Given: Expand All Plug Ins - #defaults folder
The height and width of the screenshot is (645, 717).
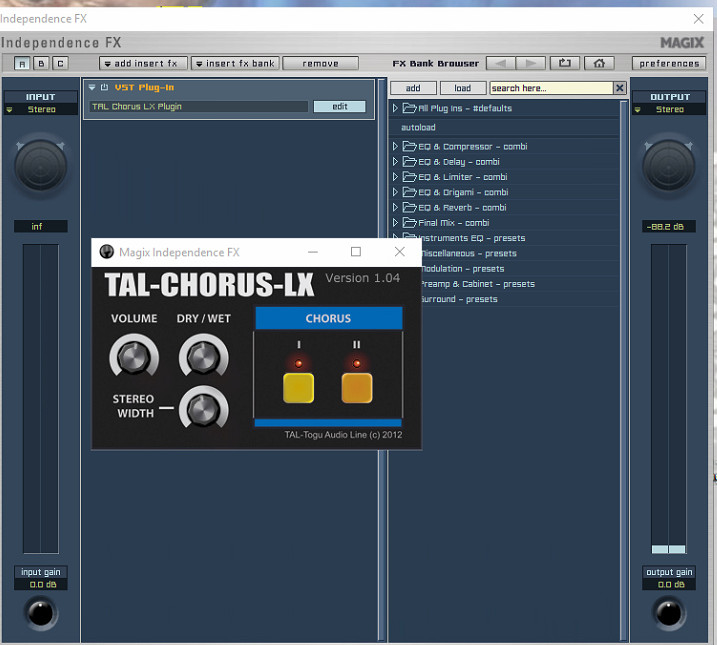Looking at the screenshot, I should click(396, 108).
